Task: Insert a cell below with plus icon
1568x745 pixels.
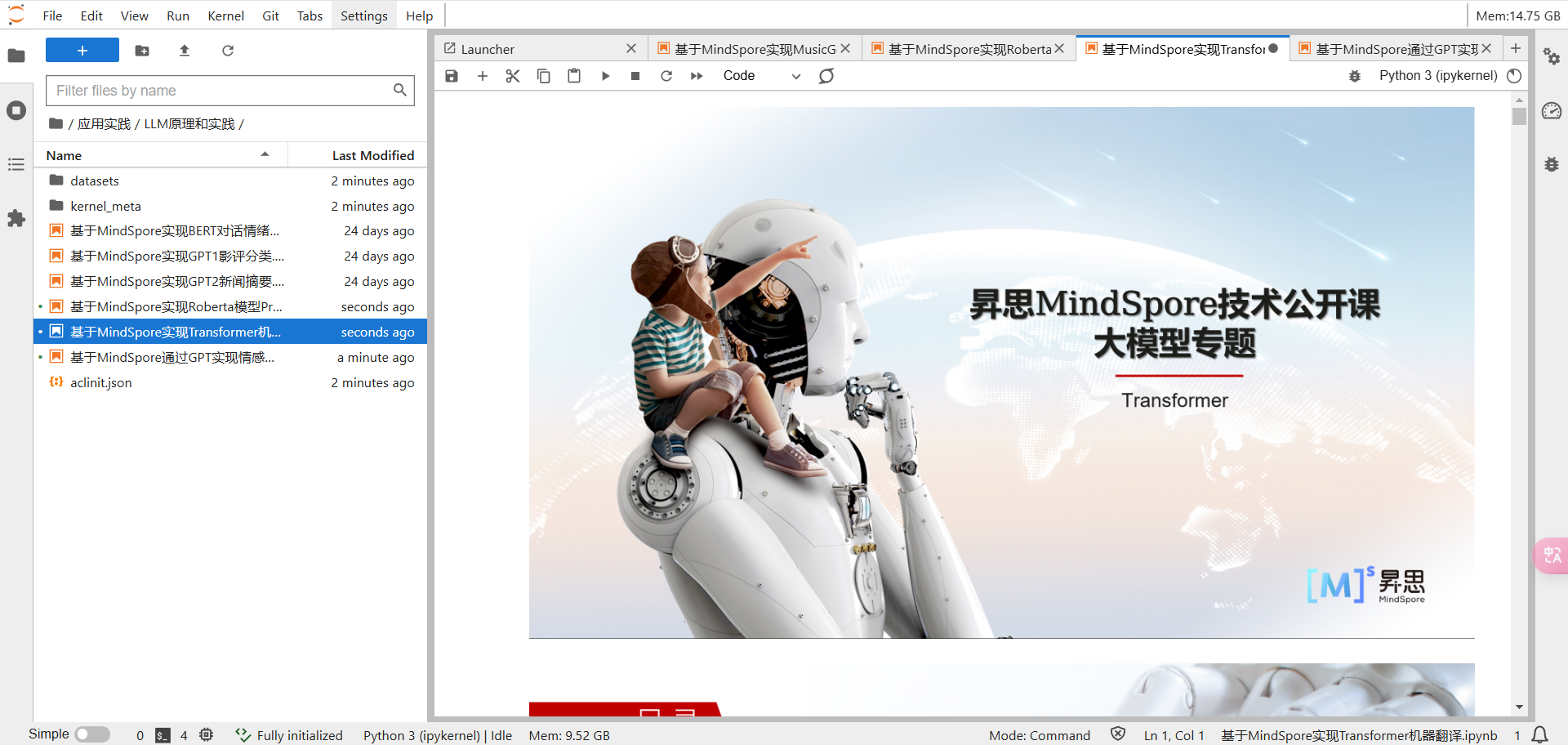Action: coord(483,76)
